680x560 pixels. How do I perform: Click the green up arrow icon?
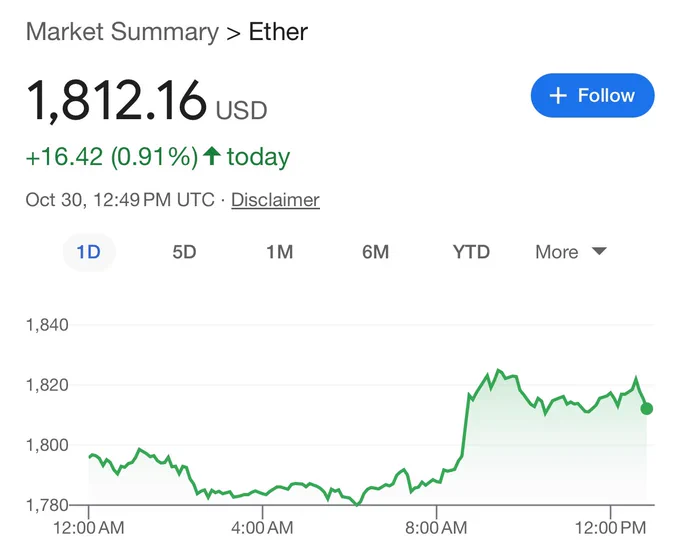tap(212, 156)
